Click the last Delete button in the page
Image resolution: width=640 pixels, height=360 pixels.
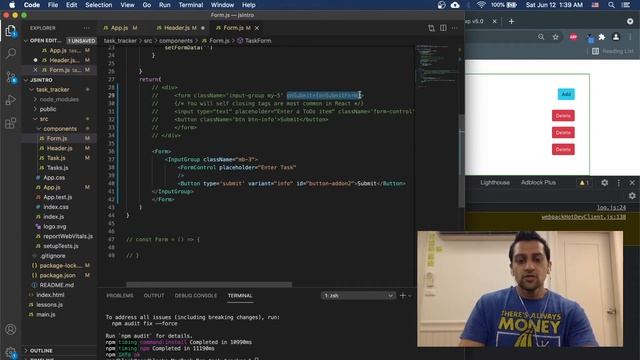563,149
